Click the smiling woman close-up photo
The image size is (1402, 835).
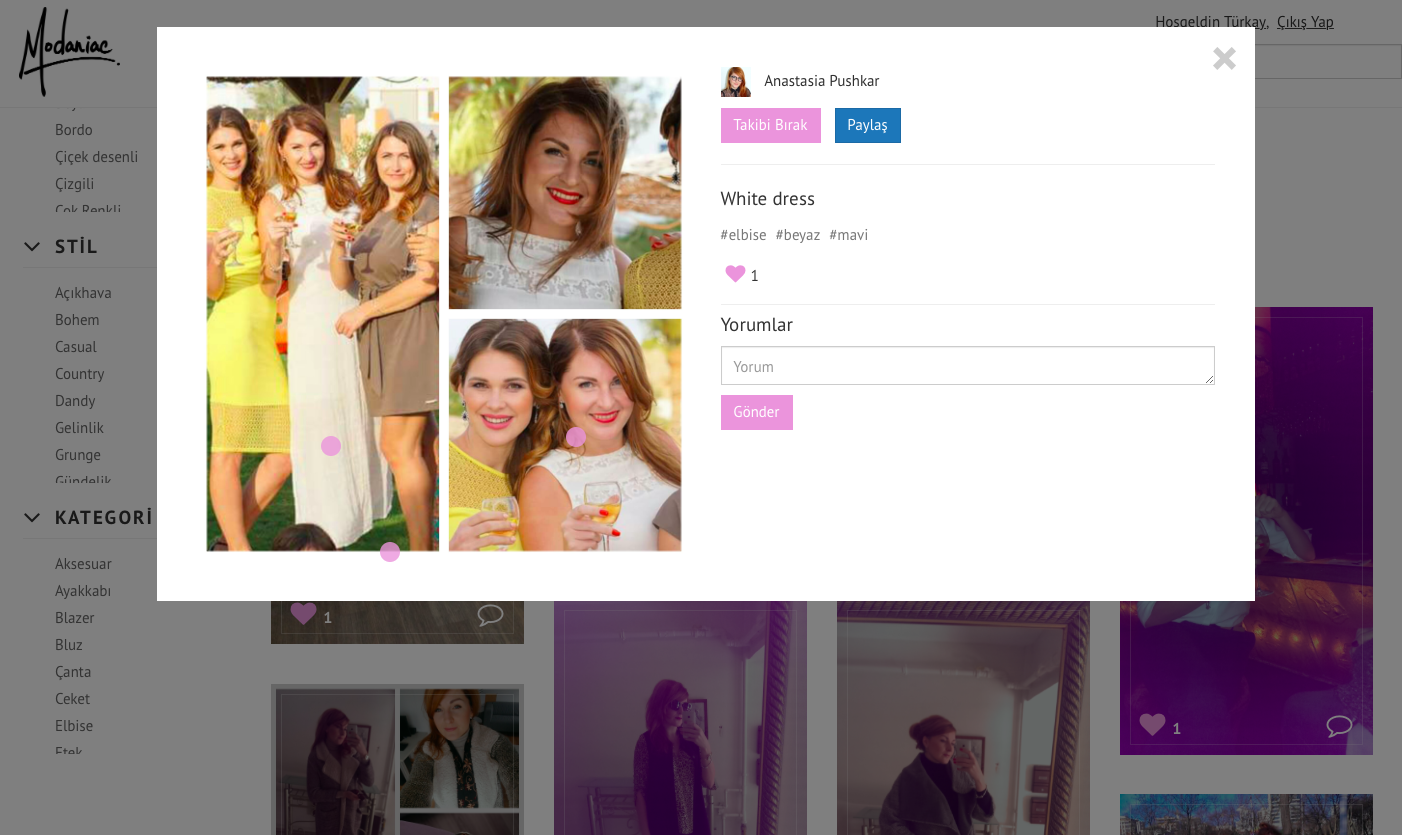[x=565, y=193]
